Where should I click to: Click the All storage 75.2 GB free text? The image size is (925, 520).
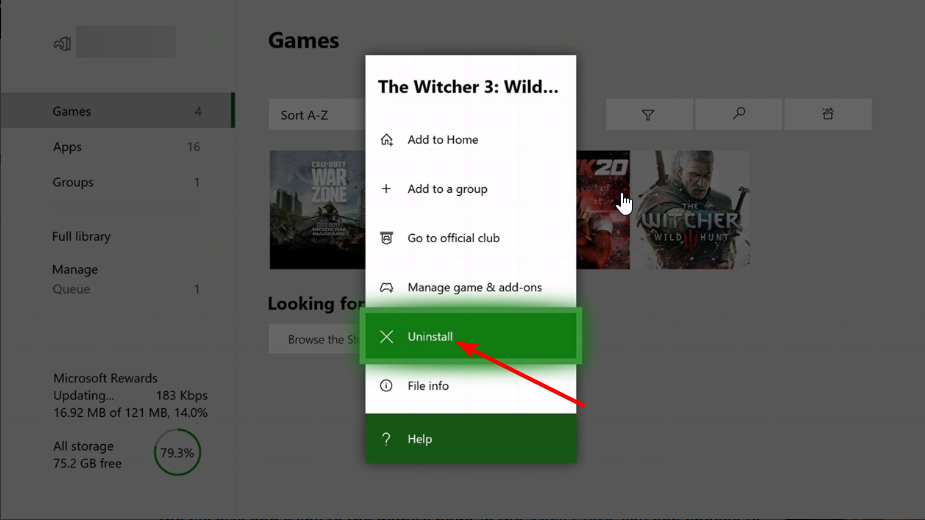tap(87, 454)
